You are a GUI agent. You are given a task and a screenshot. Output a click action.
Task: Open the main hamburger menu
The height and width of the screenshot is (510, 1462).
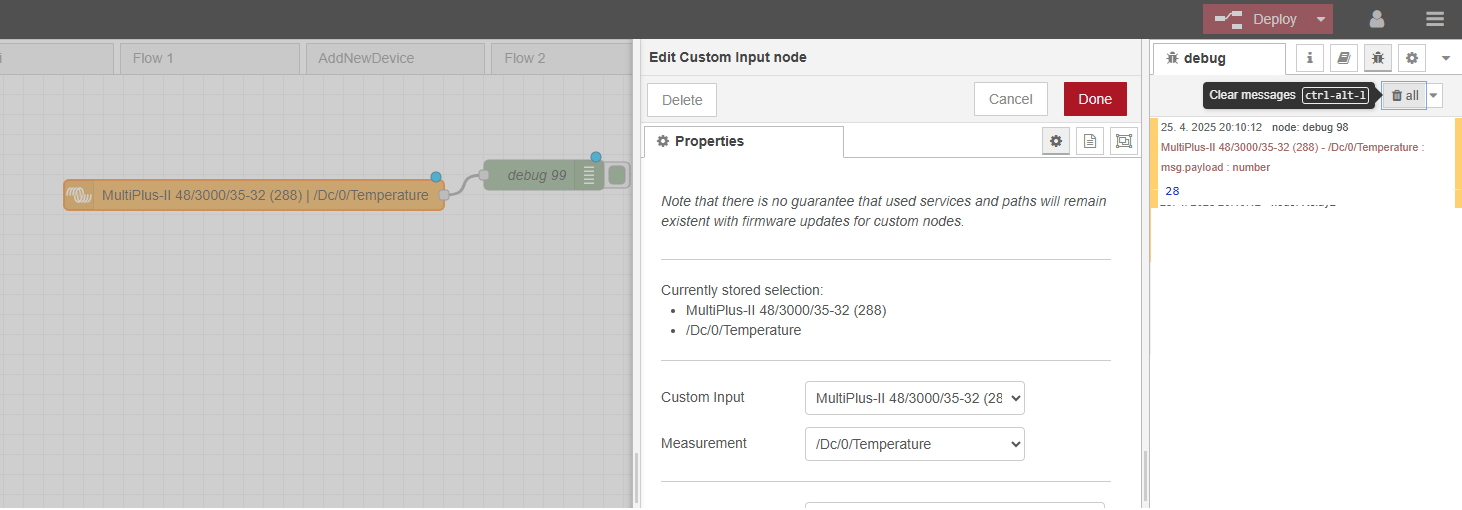point(1435,19)
